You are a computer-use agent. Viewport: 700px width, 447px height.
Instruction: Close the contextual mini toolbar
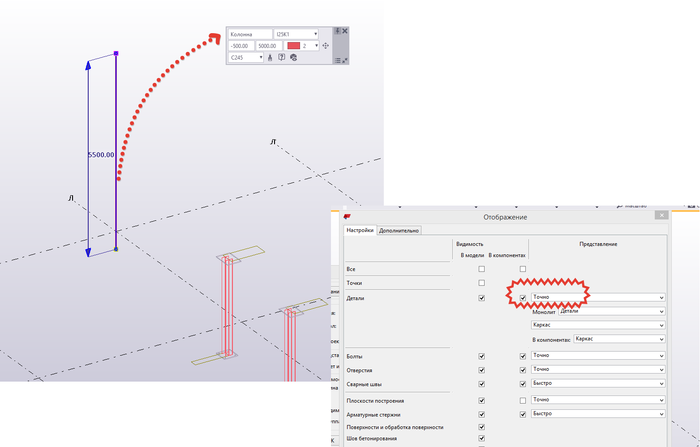click(x=345, y=31)
